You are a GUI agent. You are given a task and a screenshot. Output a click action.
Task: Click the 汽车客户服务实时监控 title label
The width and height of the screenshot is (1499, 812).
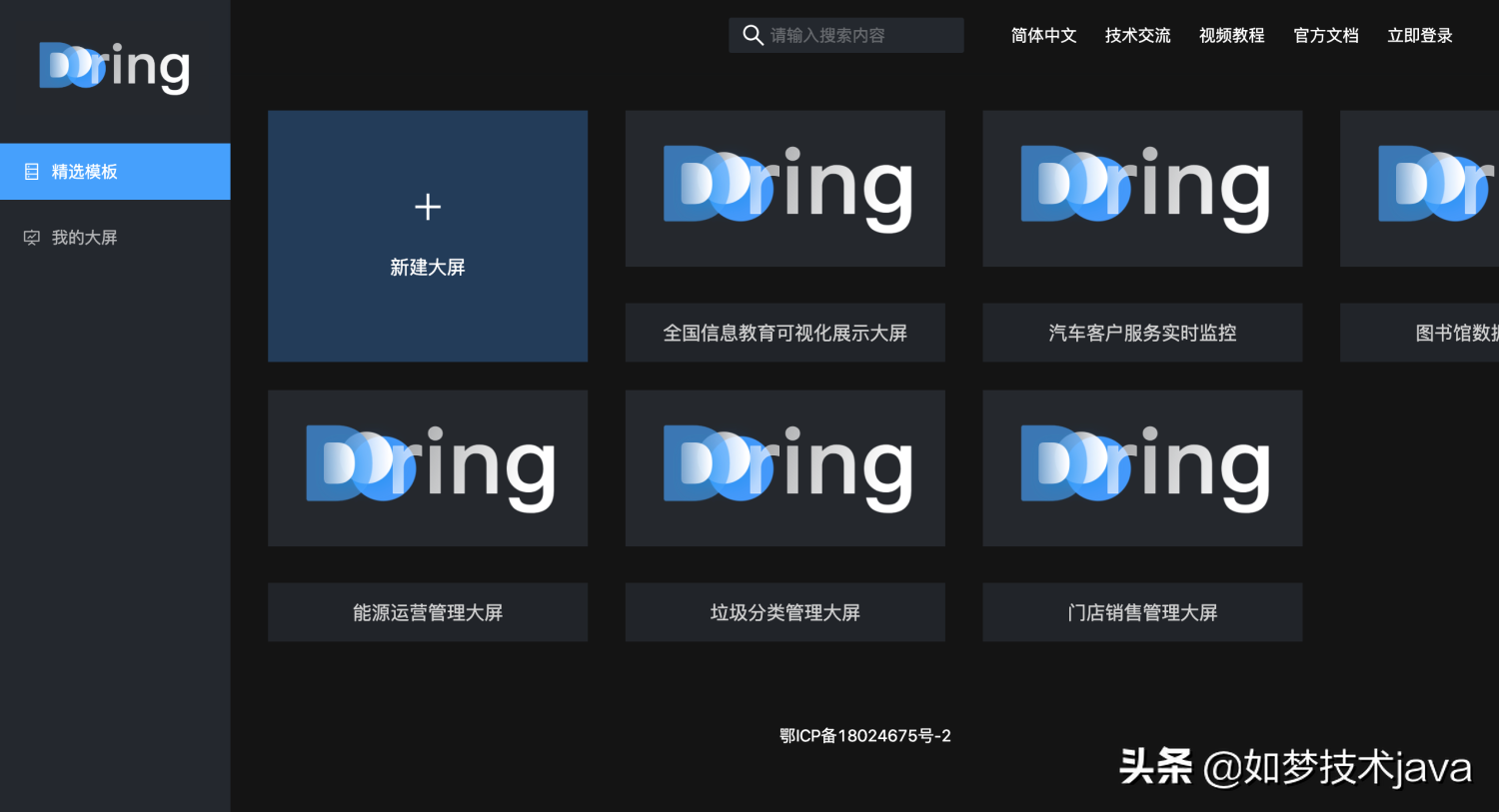[1142, 333]
